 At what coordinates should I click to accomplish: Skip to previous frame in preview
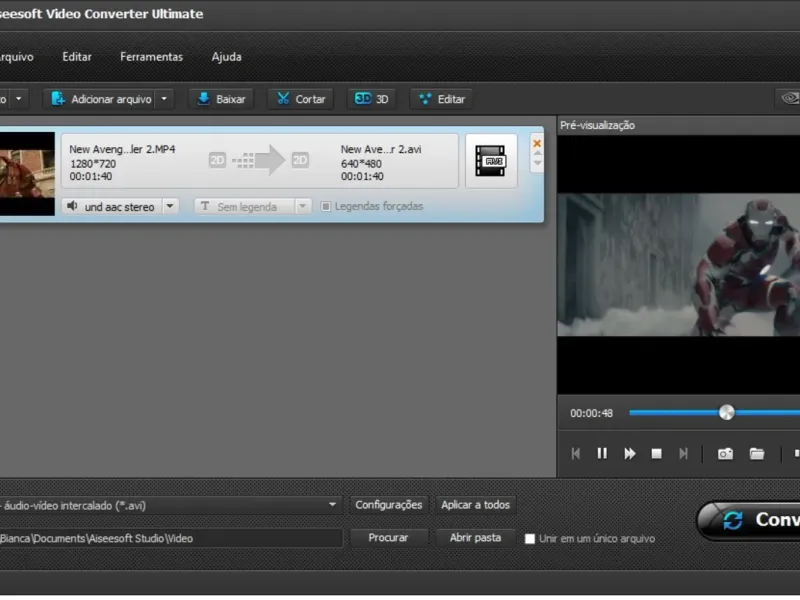(576, 453)
